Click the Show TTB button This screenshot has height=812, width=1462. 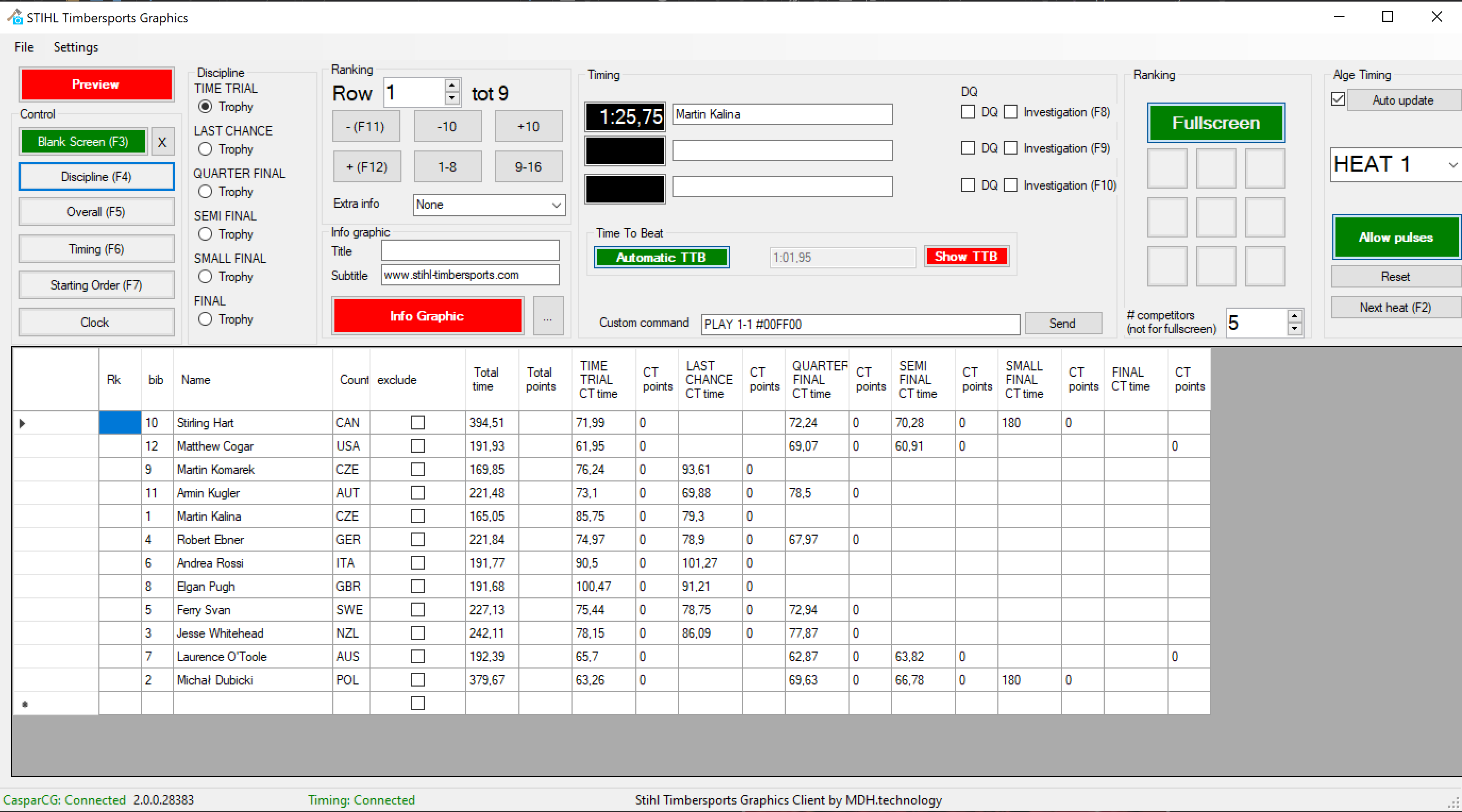click(x=966, y=257)
